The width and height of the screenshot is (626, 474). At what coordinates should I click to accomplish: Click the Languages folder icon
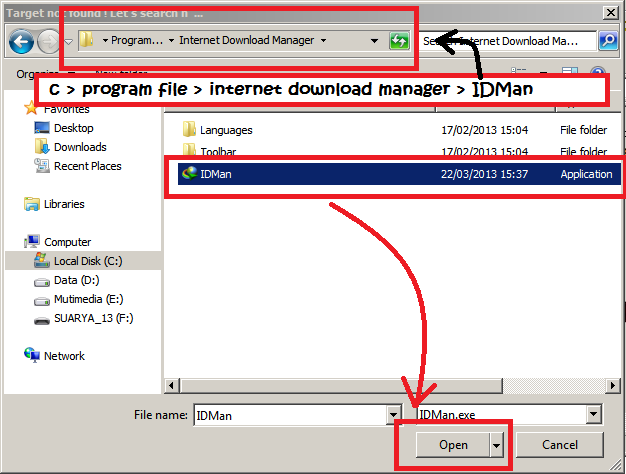point(189,129)
